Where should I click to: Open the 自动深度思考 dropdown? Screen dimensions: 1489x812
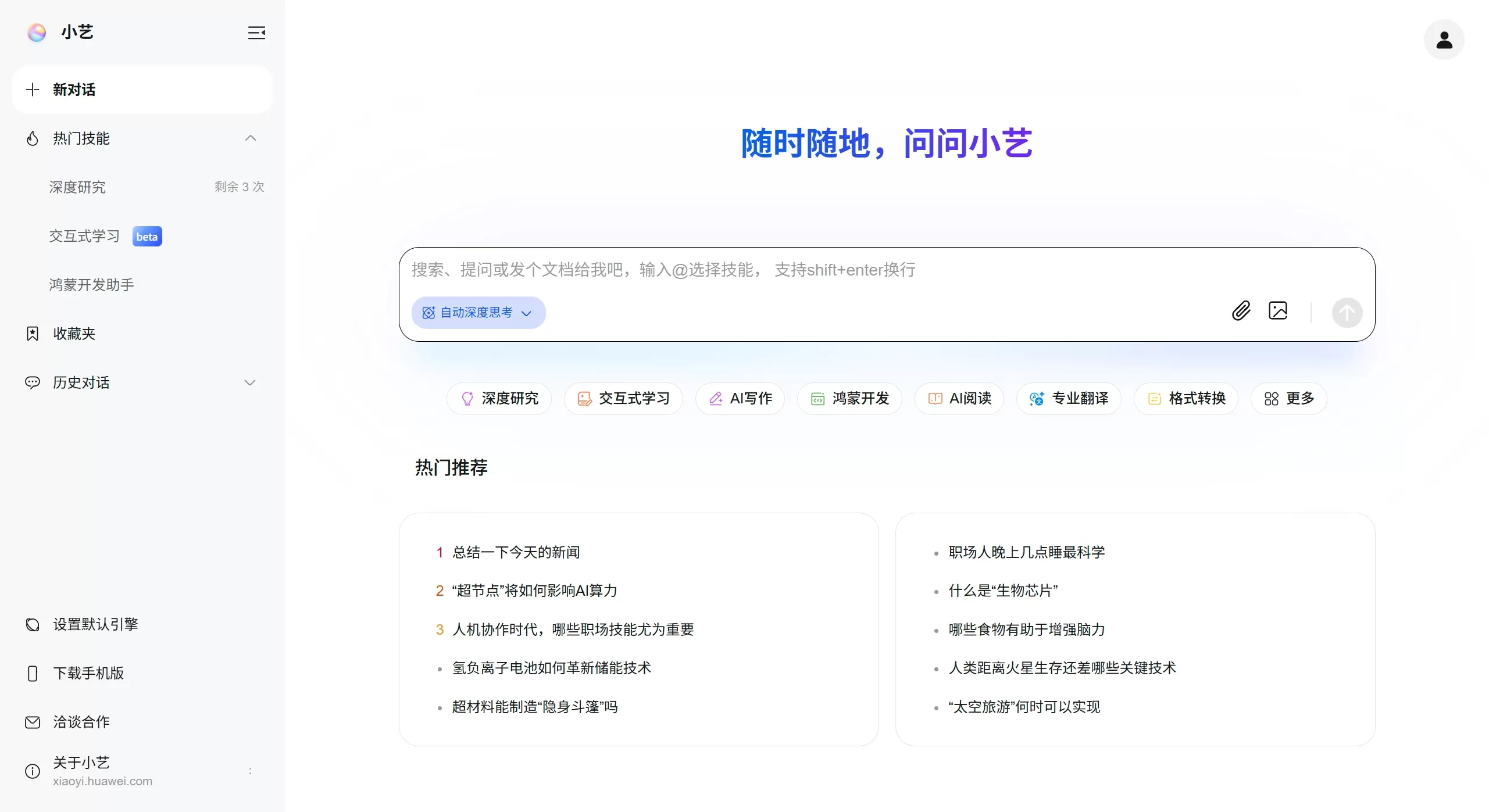click(x=478, y=313)
